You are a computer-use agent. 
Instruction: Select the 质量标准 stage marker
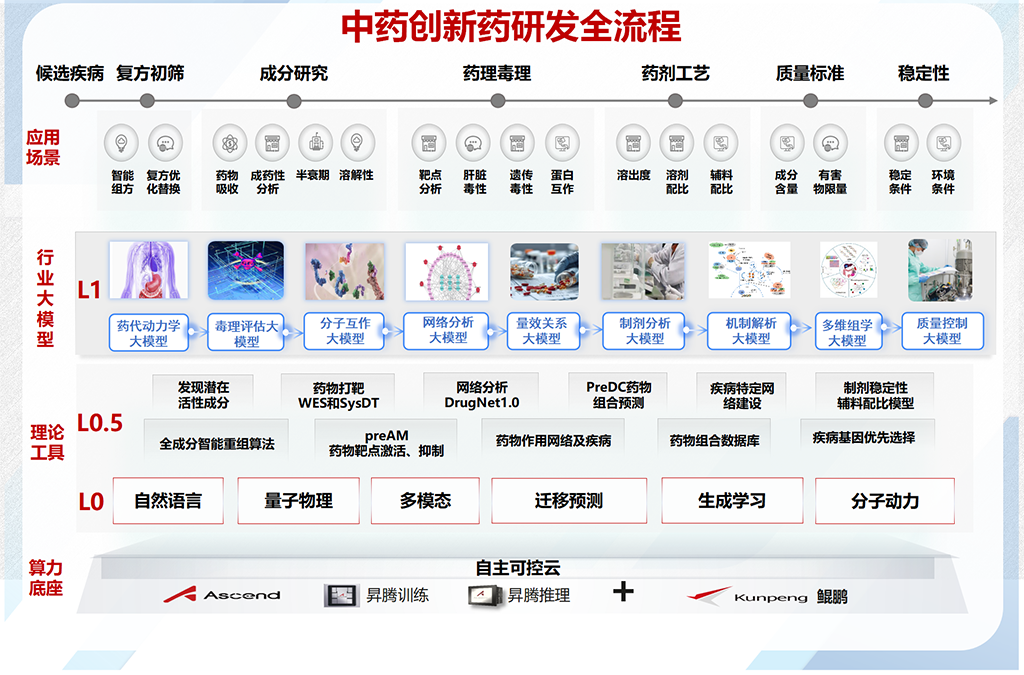point(810,100)
